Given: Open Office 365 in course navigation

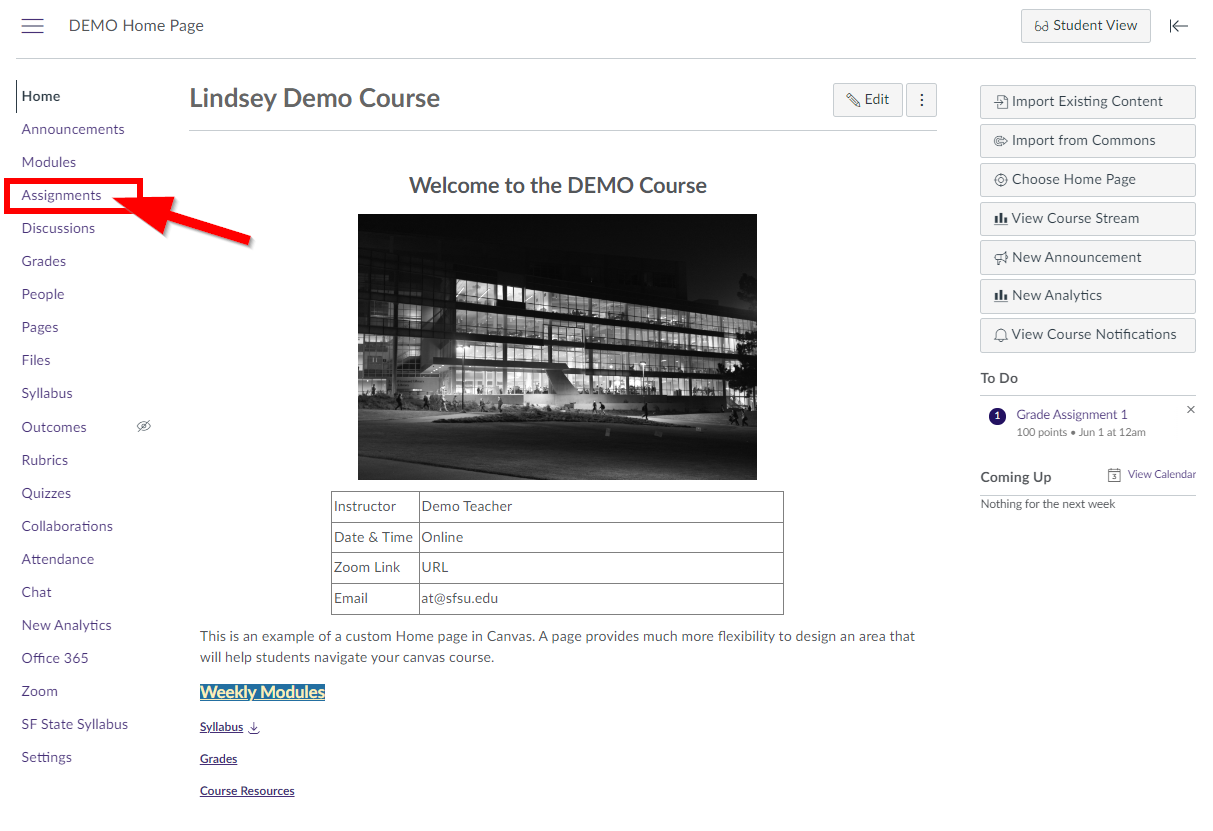Looking at the screenshot, I should point(55,658).
